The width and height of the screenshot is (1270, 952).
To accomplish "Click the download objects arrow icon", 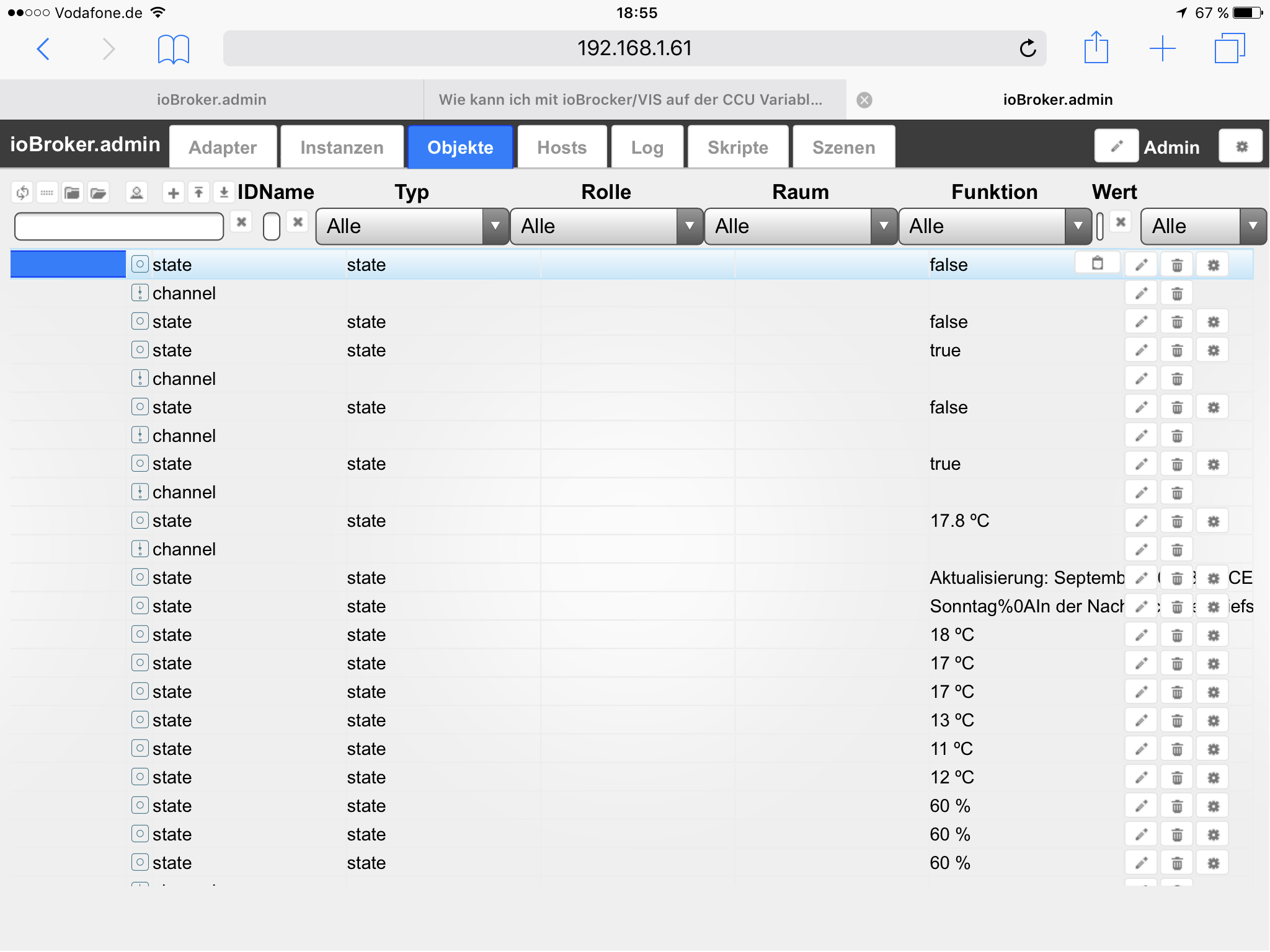I will click(x=224, y=193).
